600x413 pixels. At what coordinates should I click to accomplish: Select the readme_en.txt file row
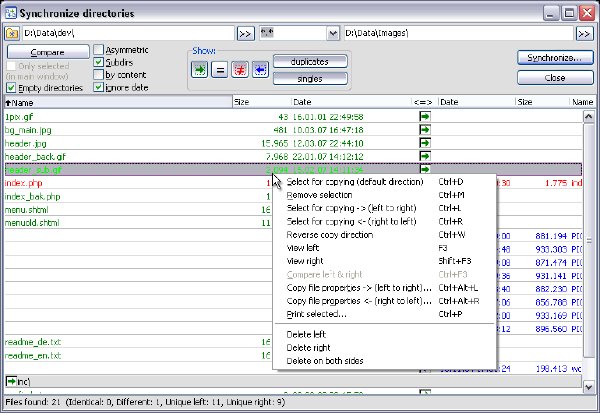pyautogui.click(x=138, y=355)
